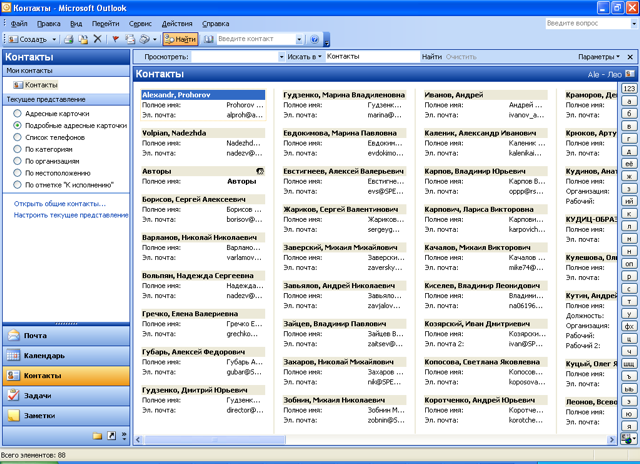Select По организациям view
The width and height of the screenshot is (640, 464).
[47, 161]
